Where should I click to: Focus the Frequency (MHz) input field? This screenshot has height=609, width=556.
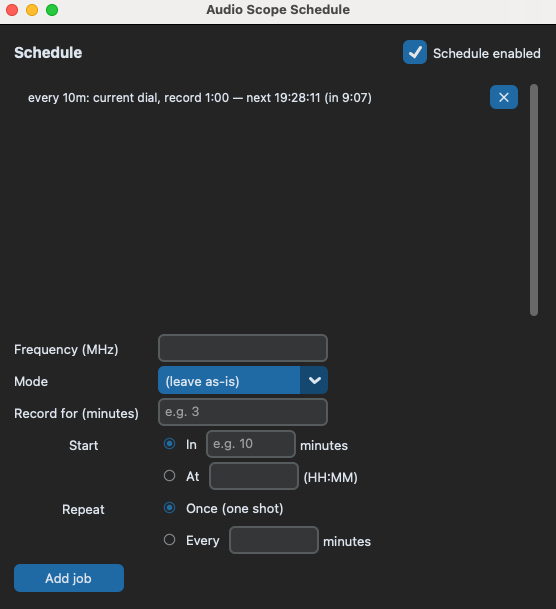[243, 348]
